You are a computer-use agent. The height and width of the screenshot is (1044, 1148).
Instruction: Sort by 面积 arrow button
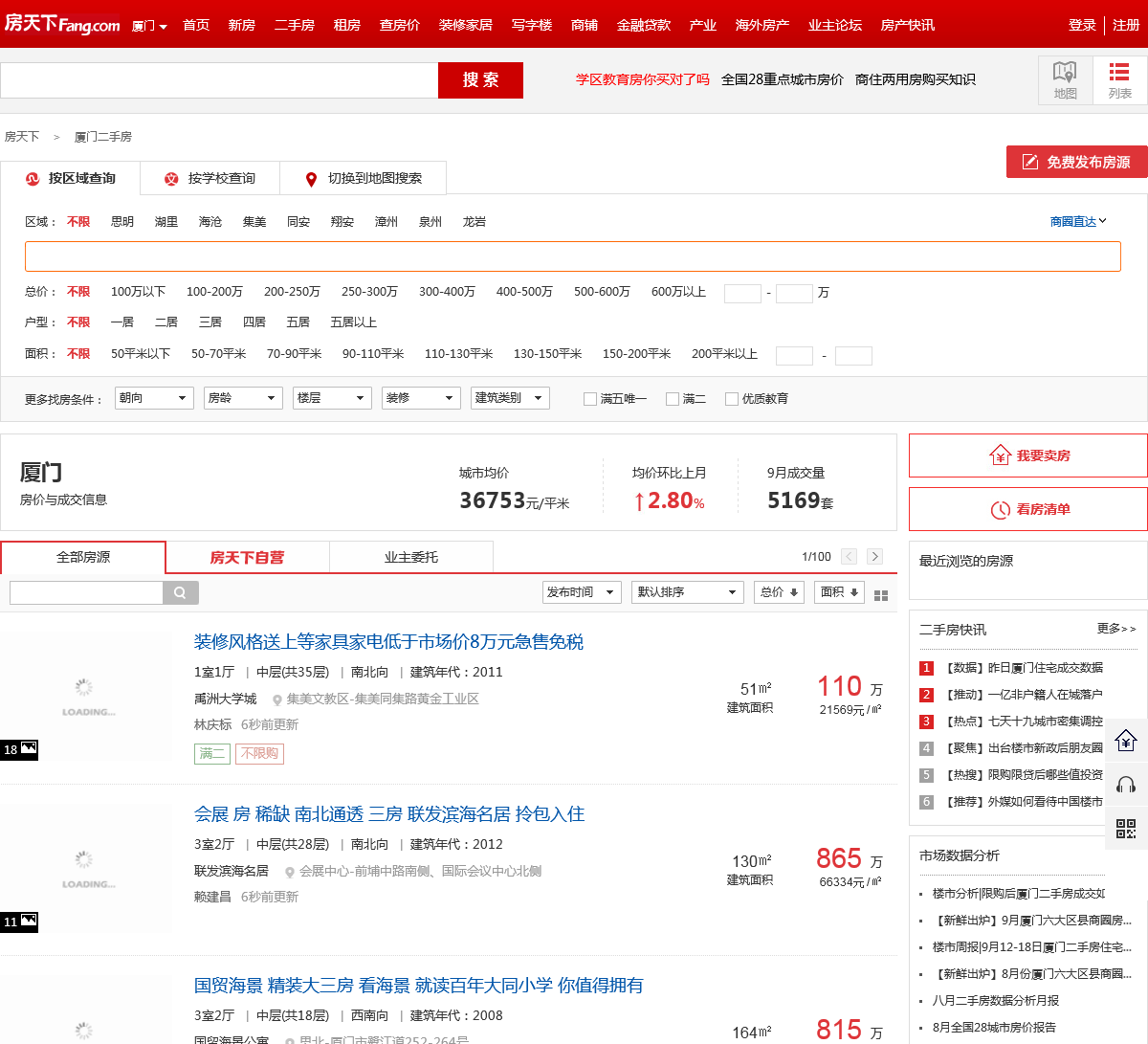pyautogui.click(x=840, y=592)
